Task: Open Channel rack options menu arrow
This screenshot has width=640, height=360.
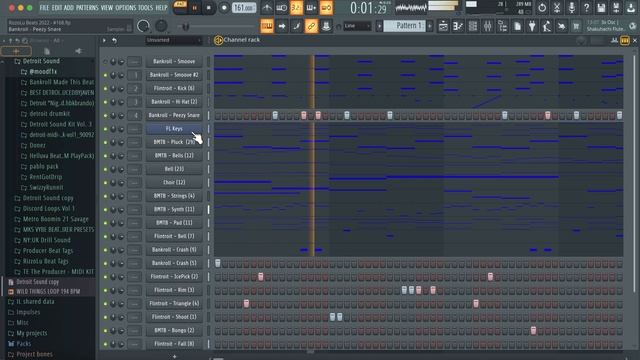Action: (104, 40)
